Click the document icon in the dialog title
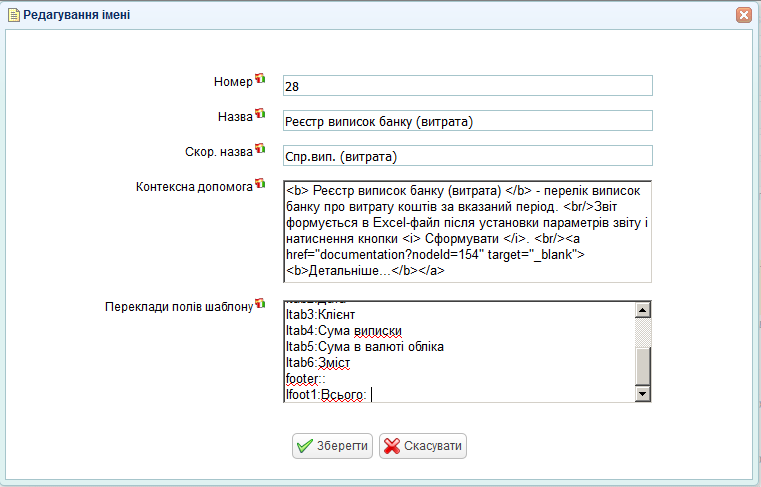The image size is (761, 487). (x=14, y=15)
